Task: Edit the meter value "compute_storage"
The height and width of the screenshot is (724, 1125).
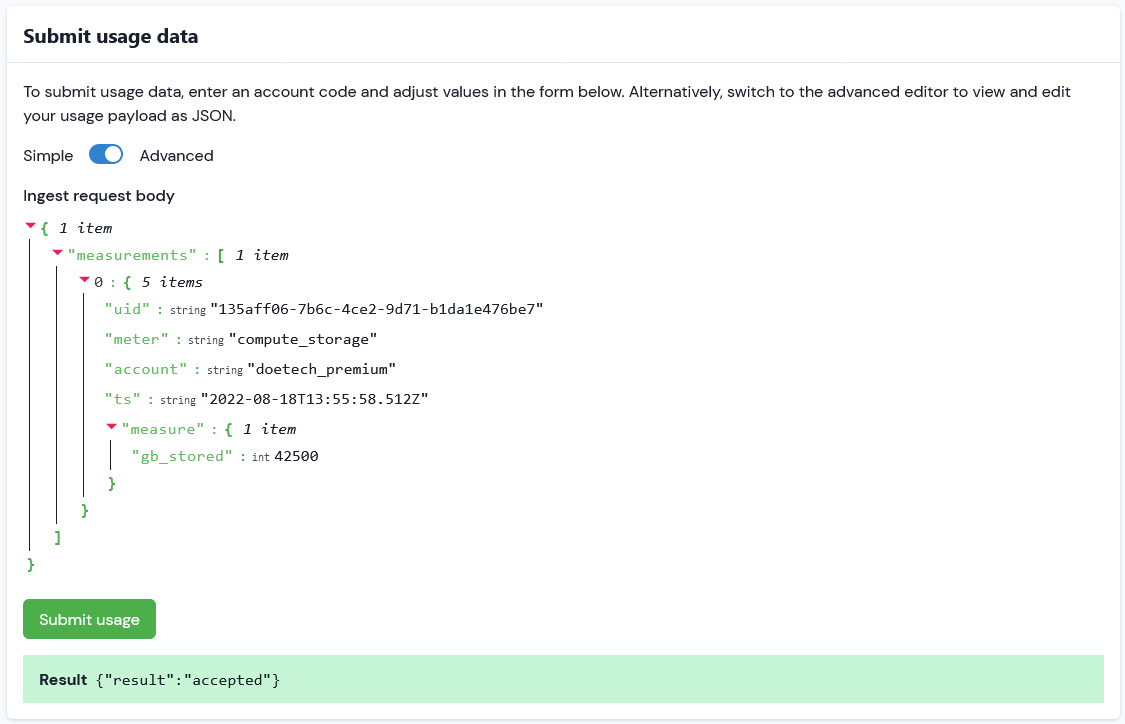Action: [303, 339]
